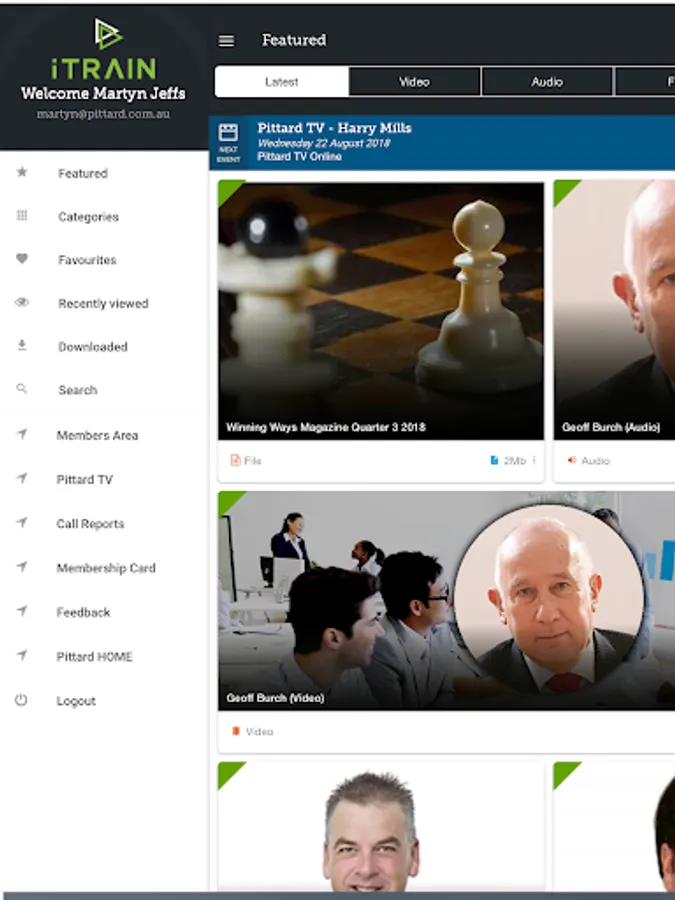Click the heart icon beside Favourites

(x=22, y=259)
